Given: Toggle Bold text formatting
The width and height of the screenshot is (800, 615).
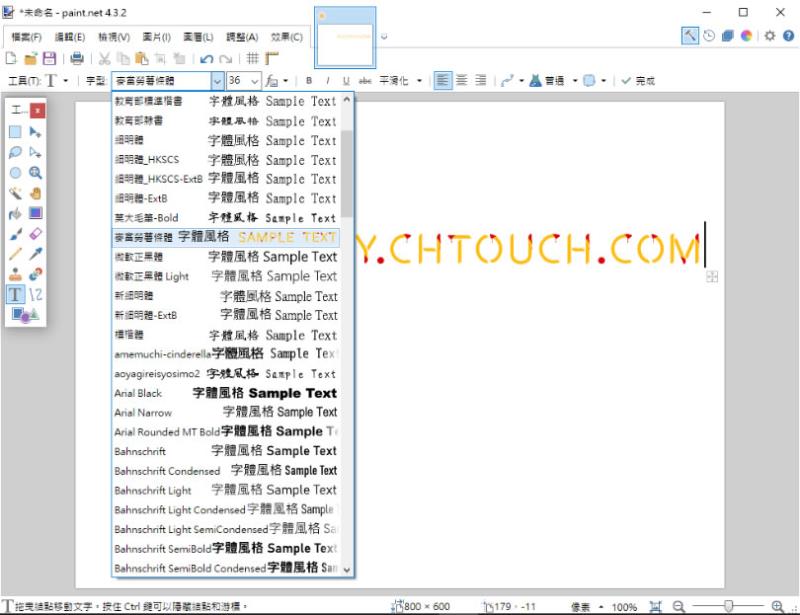Looking at the screenshot, I should pyautogui.click(x=309, y=81).
